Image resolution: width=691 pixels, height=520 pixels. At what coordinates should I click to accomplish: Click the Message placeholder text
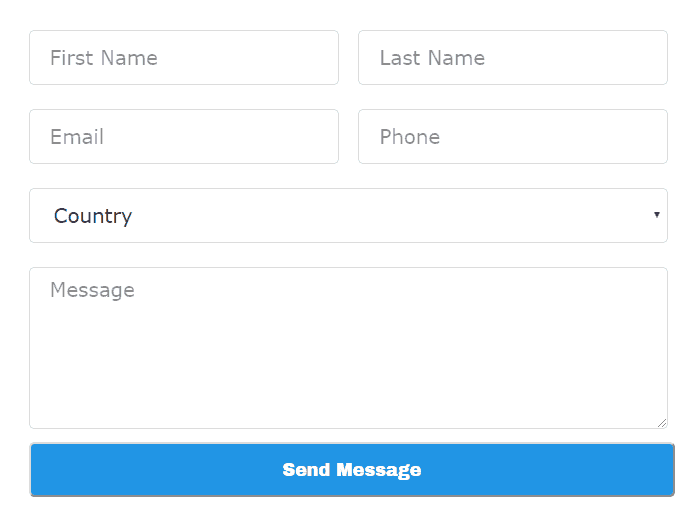pyautogui.click(x=93, y=291)
